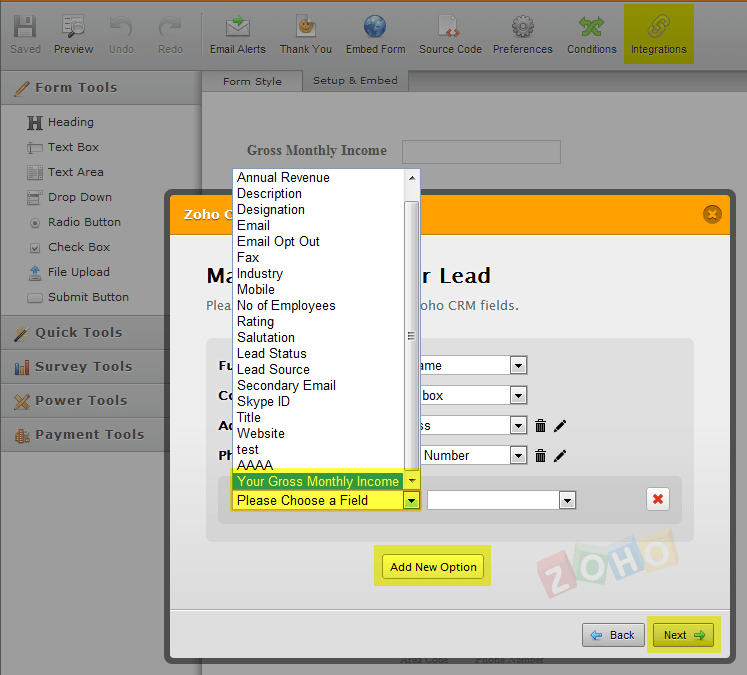Open the Thank You page settings
This screenshot has width=747, height=675.
(305, 34)
